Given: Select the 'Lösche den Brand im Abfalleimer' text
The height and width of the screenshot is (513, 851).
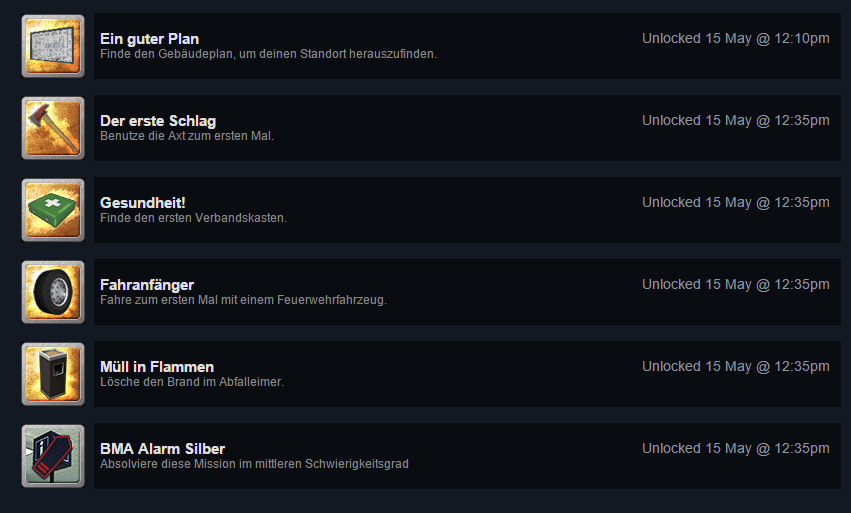Looking at the screenshot, I should (192, 382).
